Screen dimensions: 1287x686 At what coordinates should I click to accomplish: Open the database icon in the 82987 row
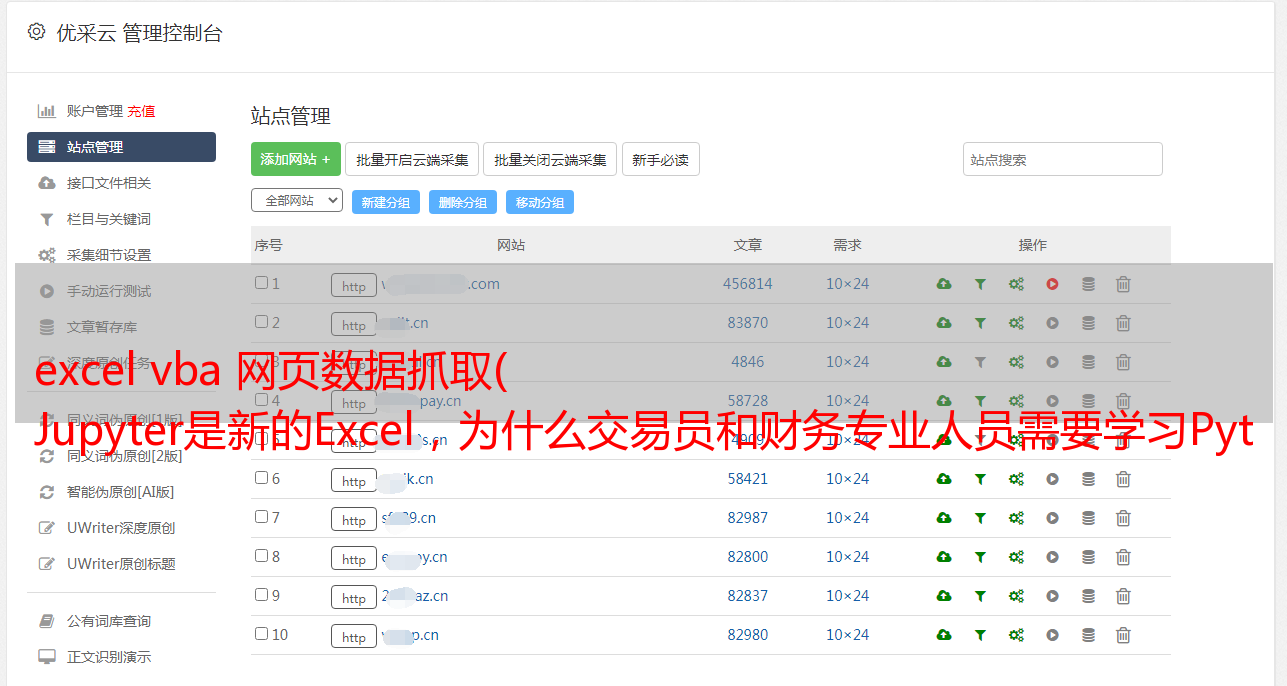pyautogui.click(x=1088, y=518)
